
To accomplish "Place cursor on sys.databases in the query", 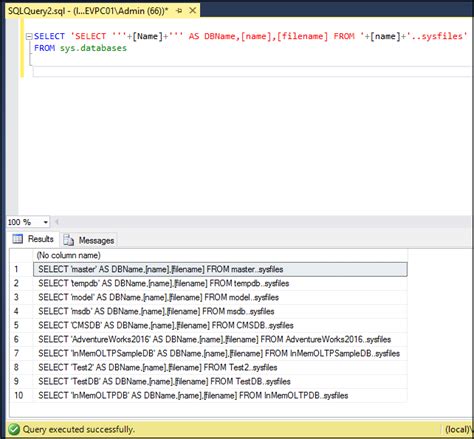I will coord(93,48).
